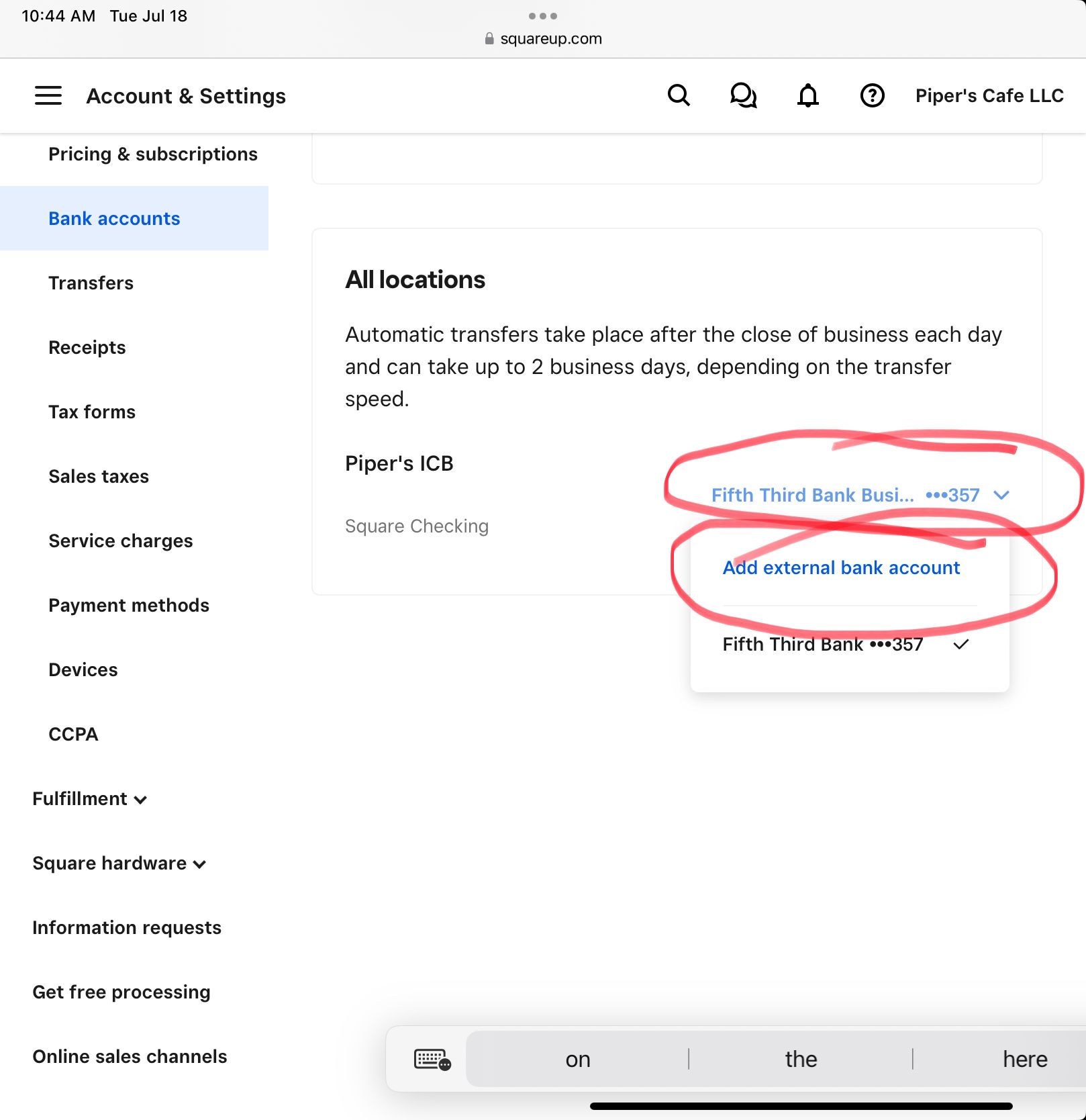
Task: Open Tax forms settings
Action: (92, 412)
